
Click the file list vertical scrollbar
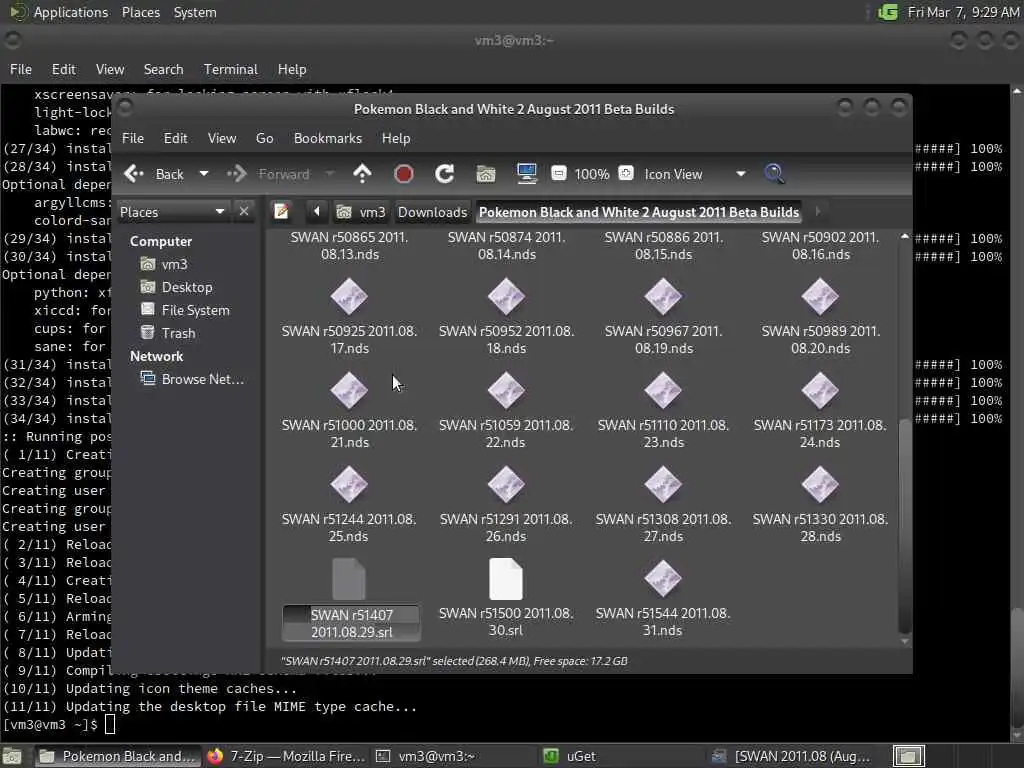pyautogui.click(x=904, y=526)
